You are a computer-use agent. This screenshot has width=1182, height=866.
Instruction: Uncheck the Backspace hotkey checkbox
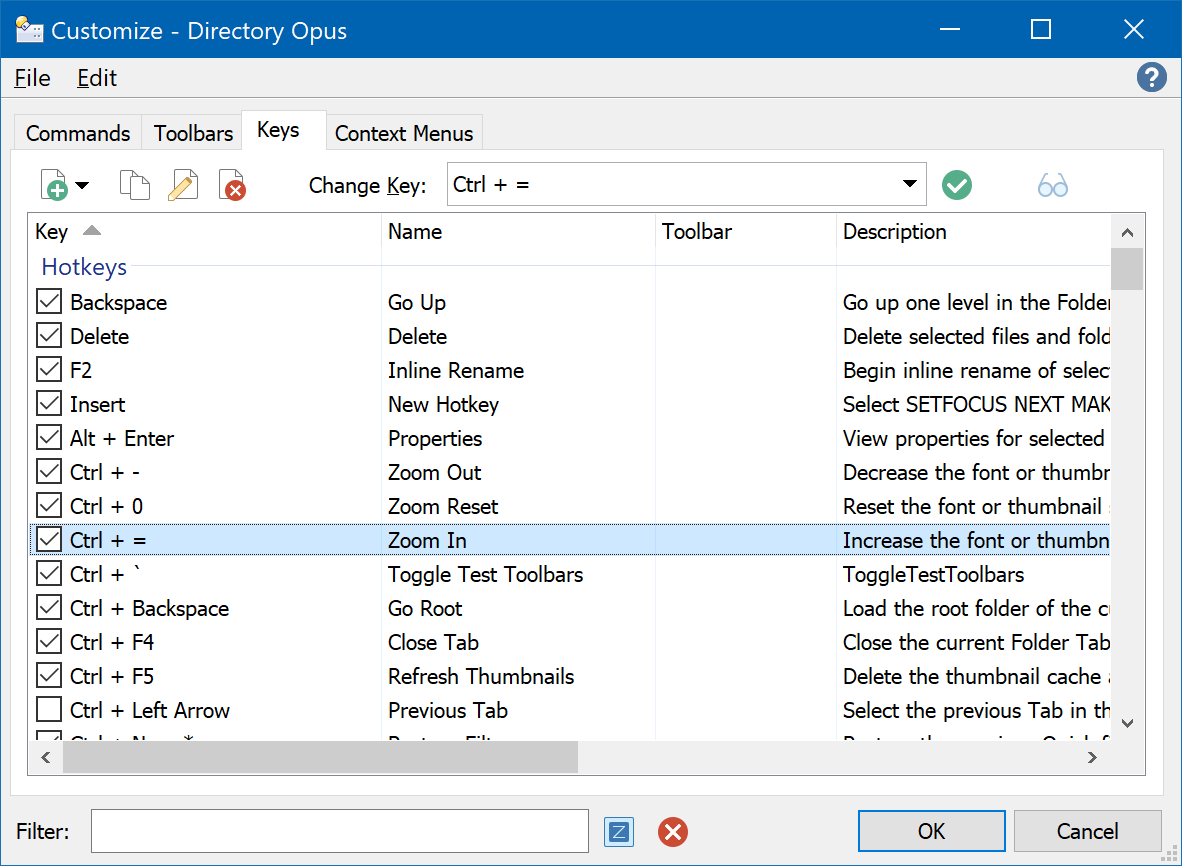click(x=49, y=301)
